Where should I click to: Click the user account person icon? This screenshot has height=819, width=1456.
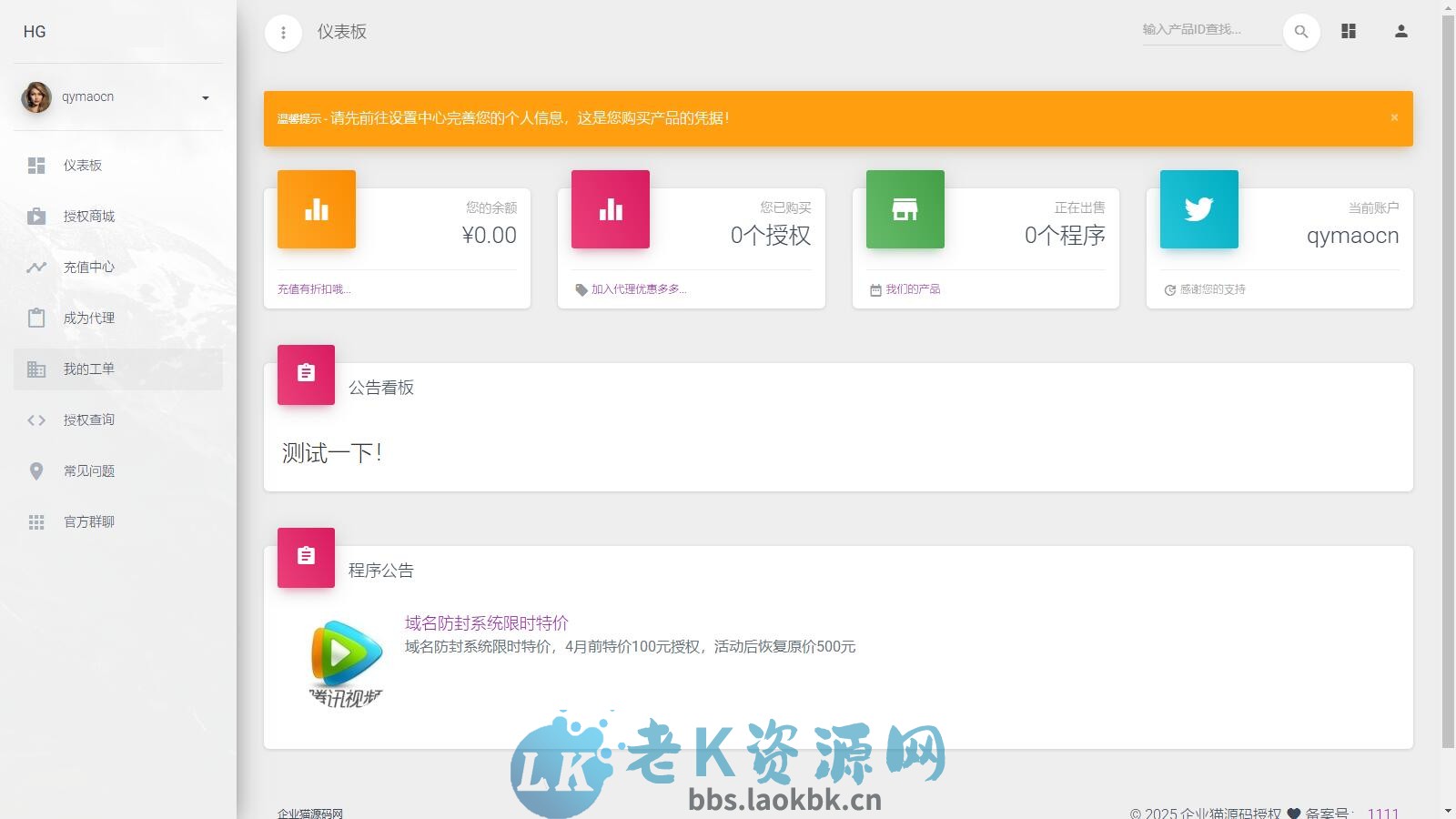coord(1399,30)
